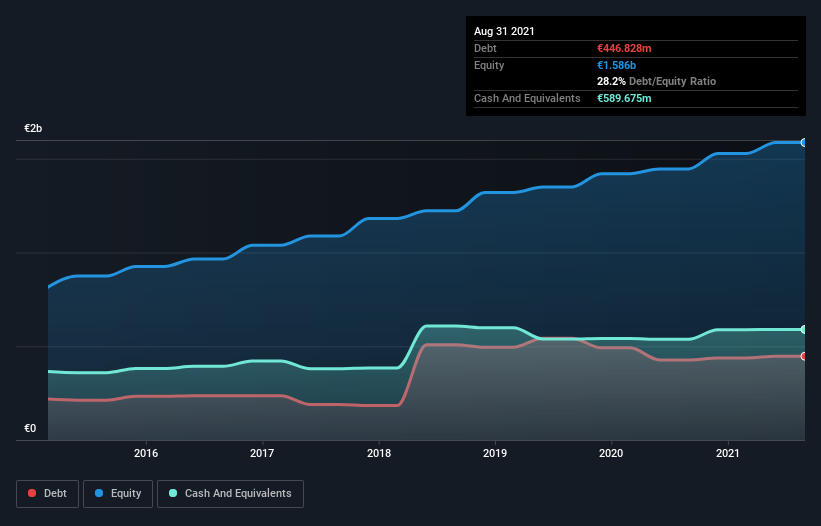
Task: Click the 2018 x-axis label
Action: click(379, 453)
